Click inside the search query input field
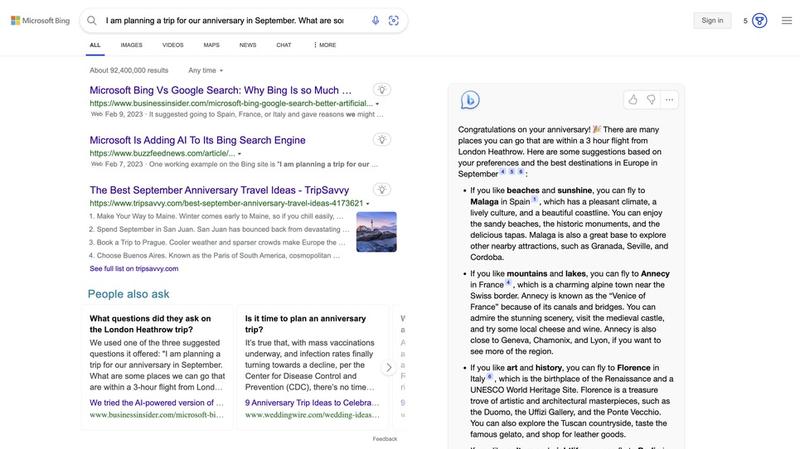The image size is (800, 449). tap(224, 20)
